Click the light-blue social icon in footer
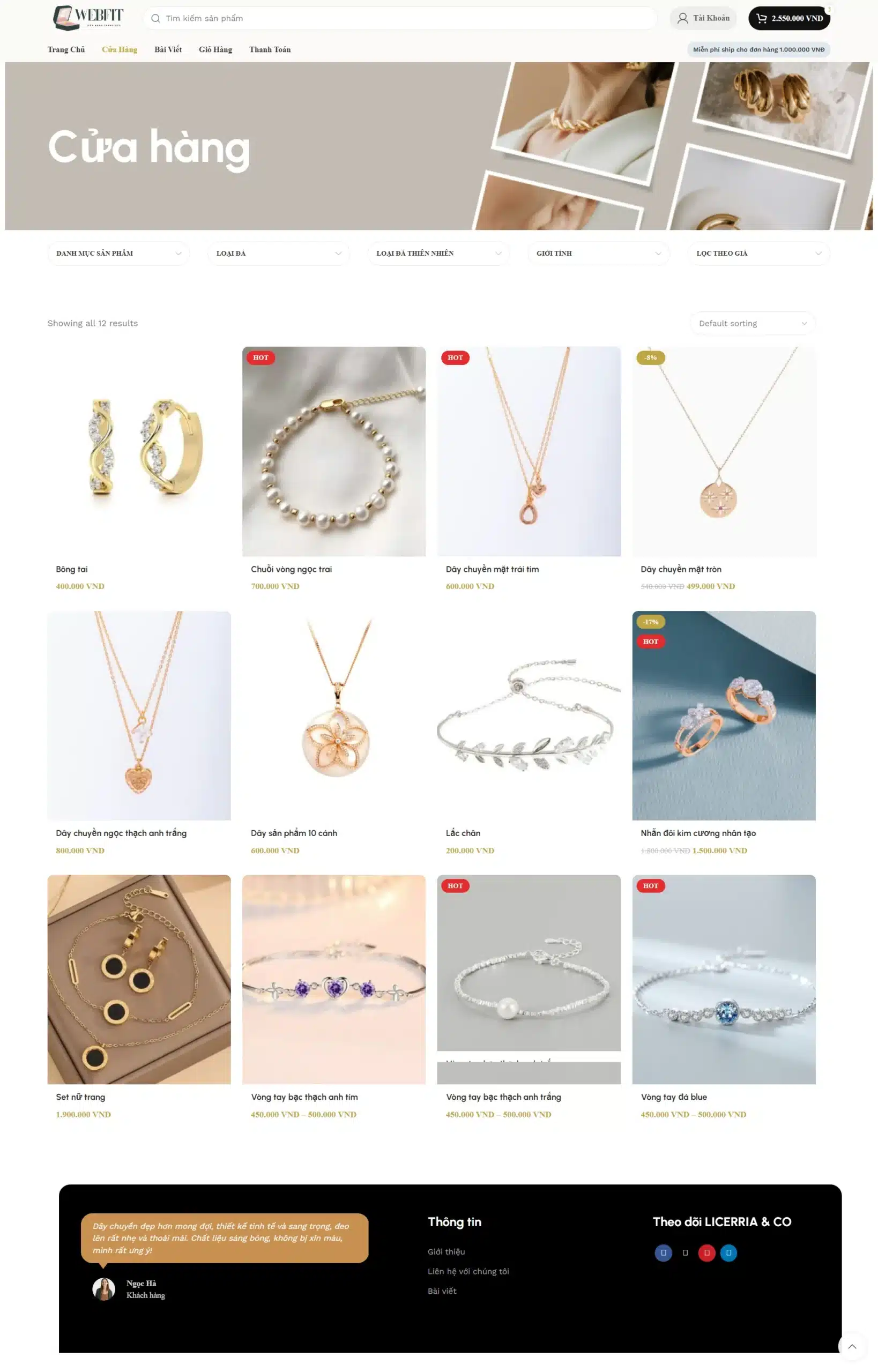The width and height of the screenshot is (878, 1372). pyautogui.click(x=728, y=1252)
